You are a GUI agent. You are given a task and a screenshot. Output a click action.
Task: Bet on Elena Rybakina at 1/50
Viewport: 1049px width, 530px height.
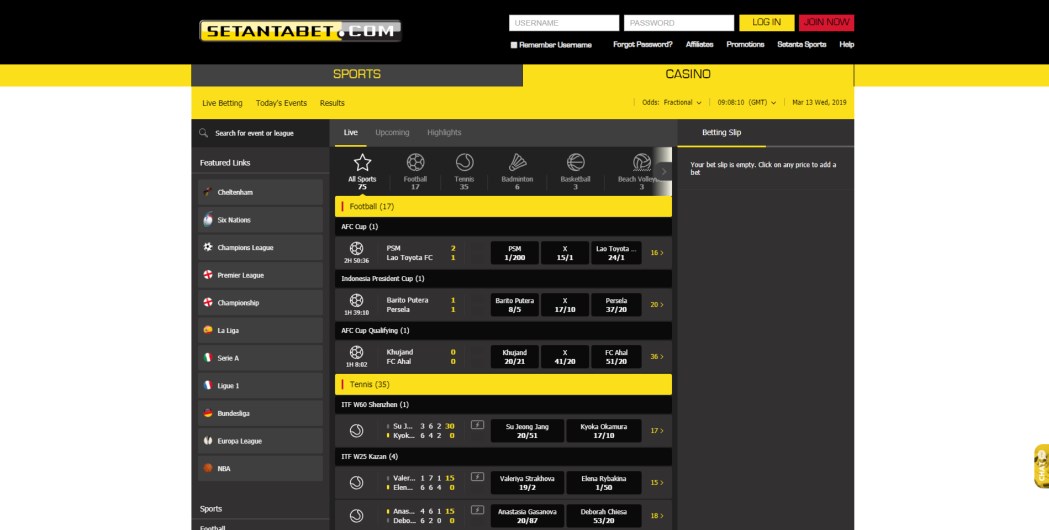[x=603, y=482]
